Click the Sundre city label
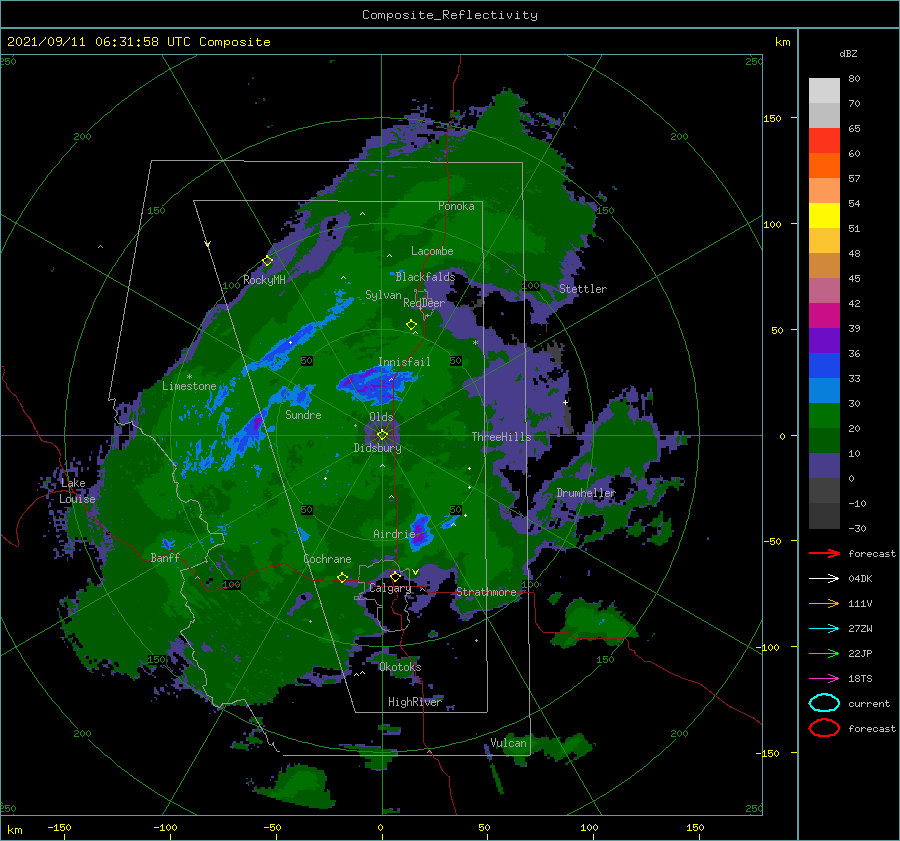The height and width of the screenshot is (841, 900). click(x=304, y=414)
